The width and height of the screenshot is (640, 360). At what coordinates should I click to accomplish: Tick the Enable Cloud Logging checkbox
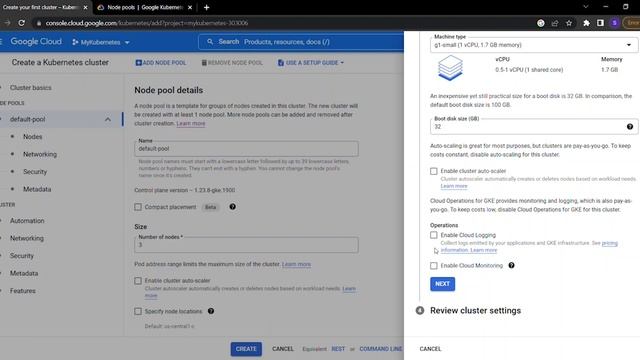(433, 235)
